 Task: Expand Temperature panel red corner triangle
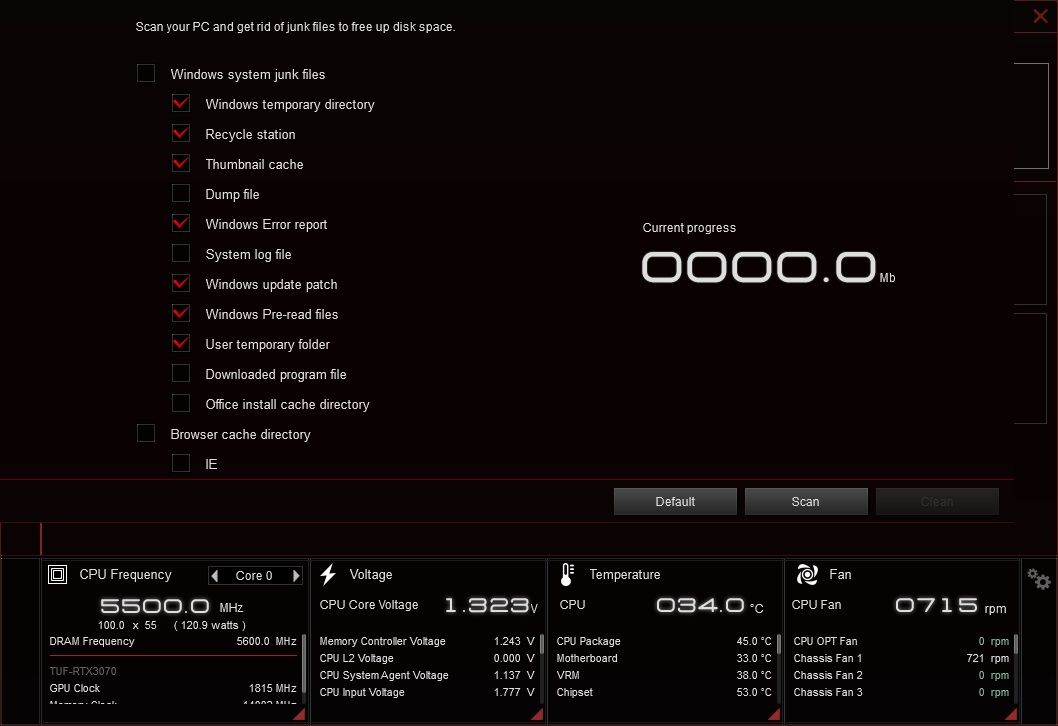tap(774, 714)
